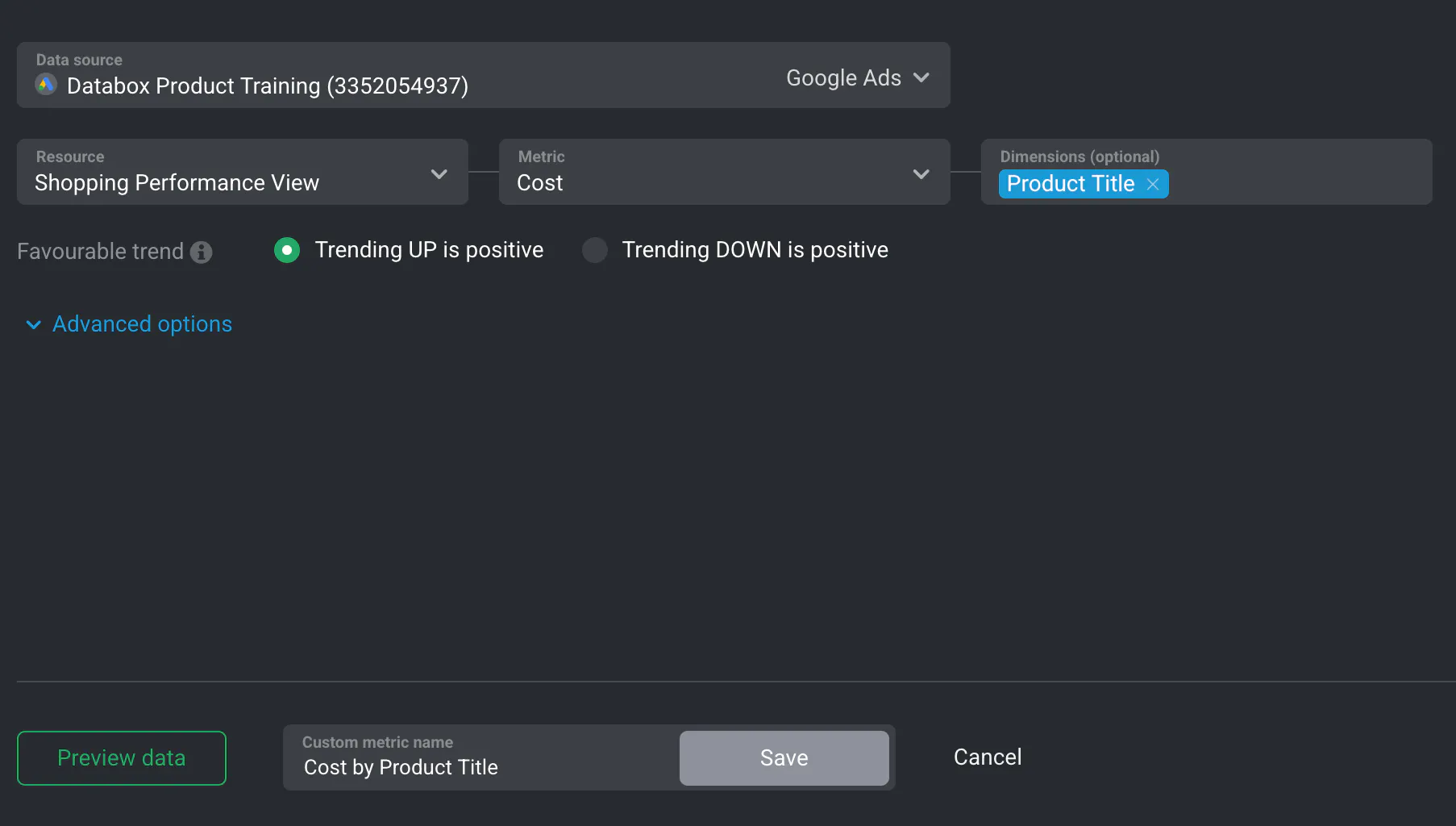Click the Google Ads source type label
The height and width of the screenshot is (826, 1456).
pyautogui.click(x=843, y=78)
